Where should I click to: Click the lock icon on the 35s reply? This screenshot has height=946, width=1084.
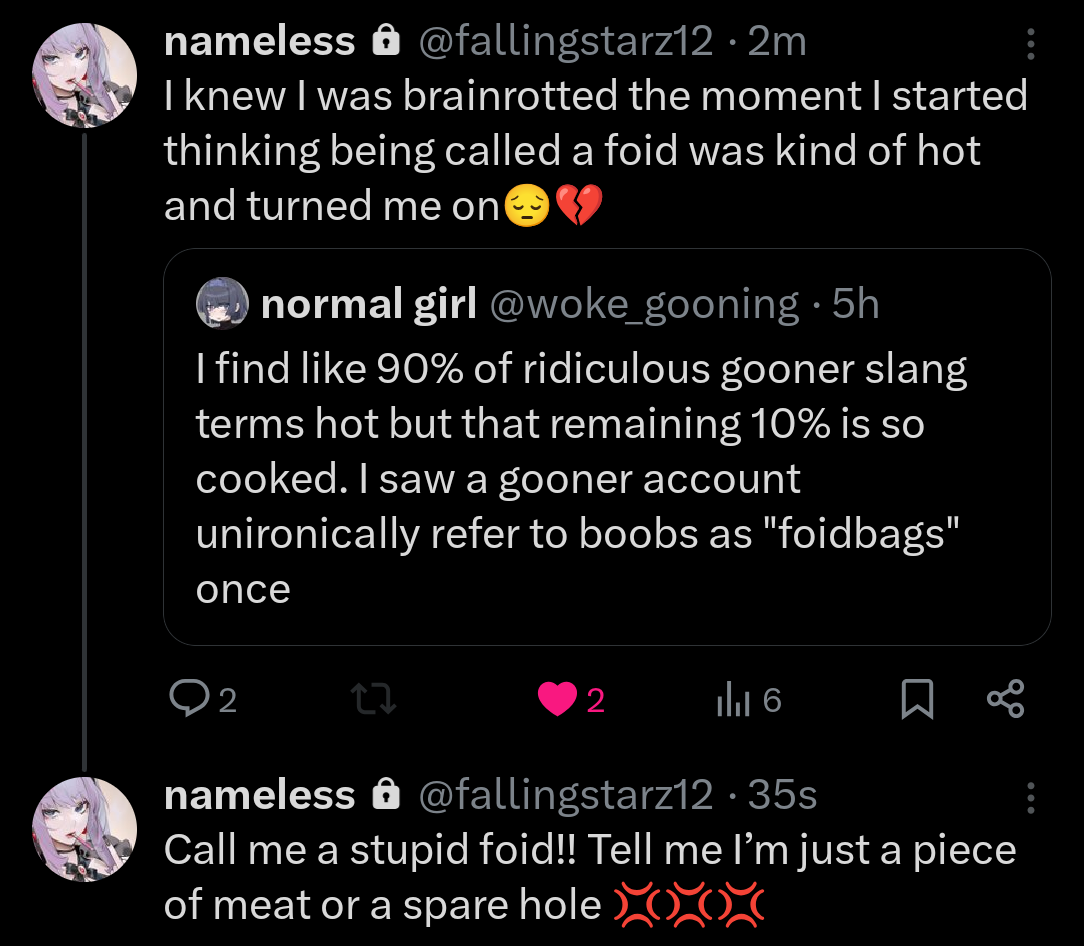[384, 795]
